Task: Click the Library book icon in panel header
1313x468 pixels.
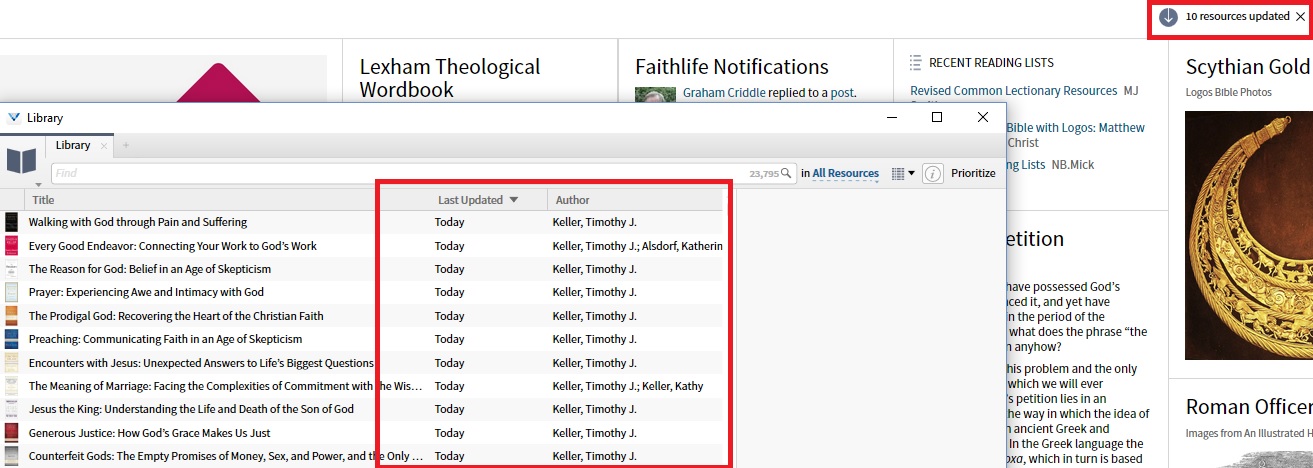Action: (x=22, y=160)
